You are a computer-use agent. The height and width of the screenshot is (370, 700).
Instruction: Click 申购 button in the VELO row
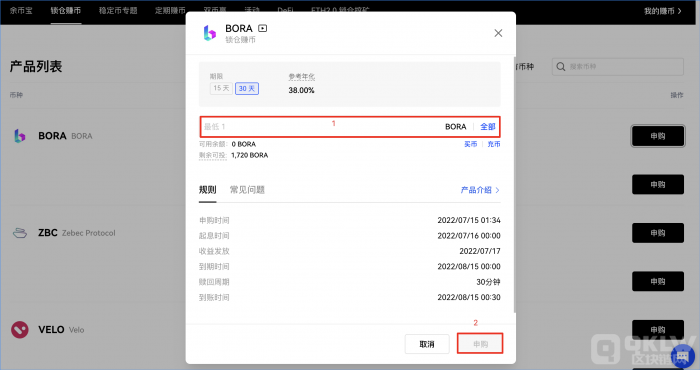[x=658, y=329]
